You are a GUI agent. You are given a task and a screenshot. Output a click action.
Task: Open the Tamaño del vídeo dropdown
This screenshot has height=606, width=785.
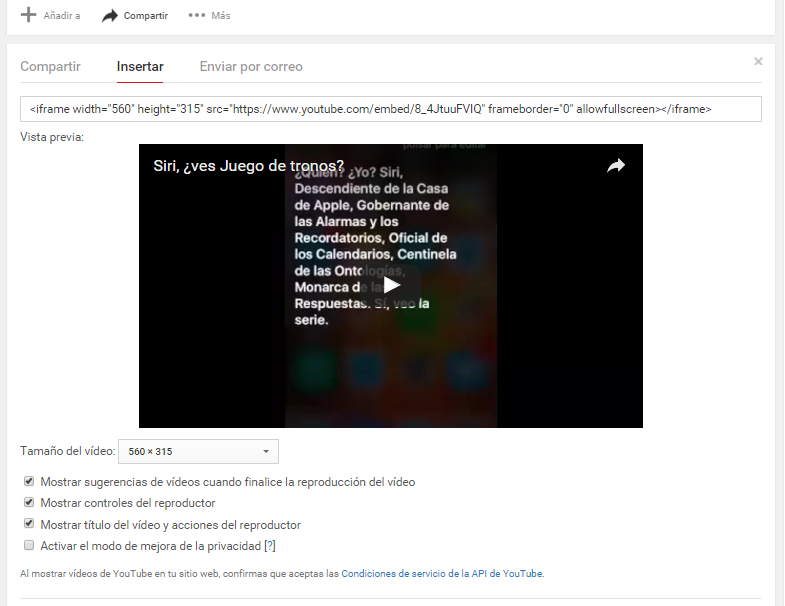tap(198, 451)
